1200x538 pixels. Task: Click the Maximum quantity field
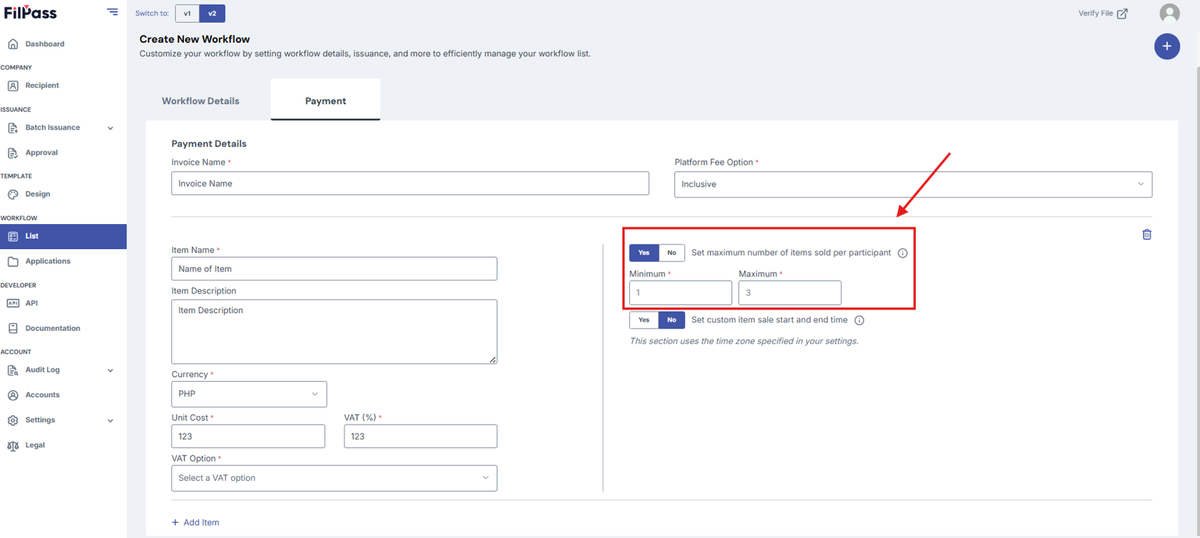(790, 292)
